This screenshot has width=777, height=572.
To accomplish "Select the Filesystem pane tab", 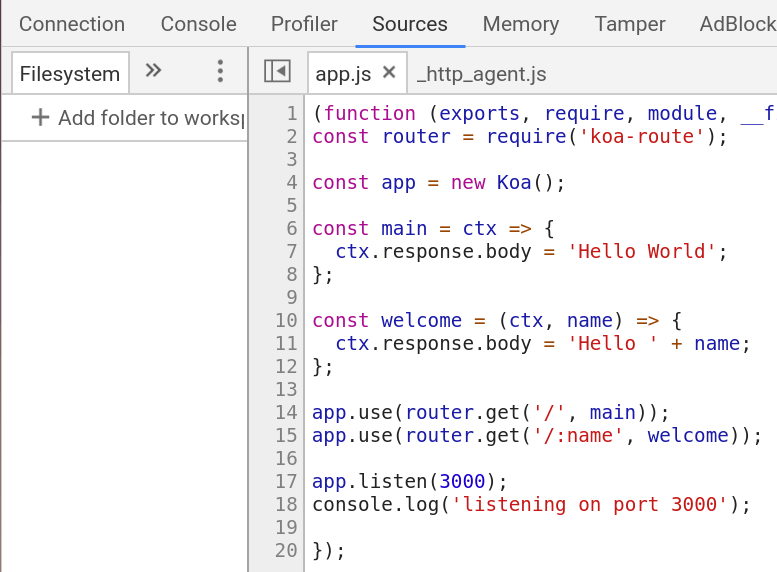I will (x=70, y=74).
